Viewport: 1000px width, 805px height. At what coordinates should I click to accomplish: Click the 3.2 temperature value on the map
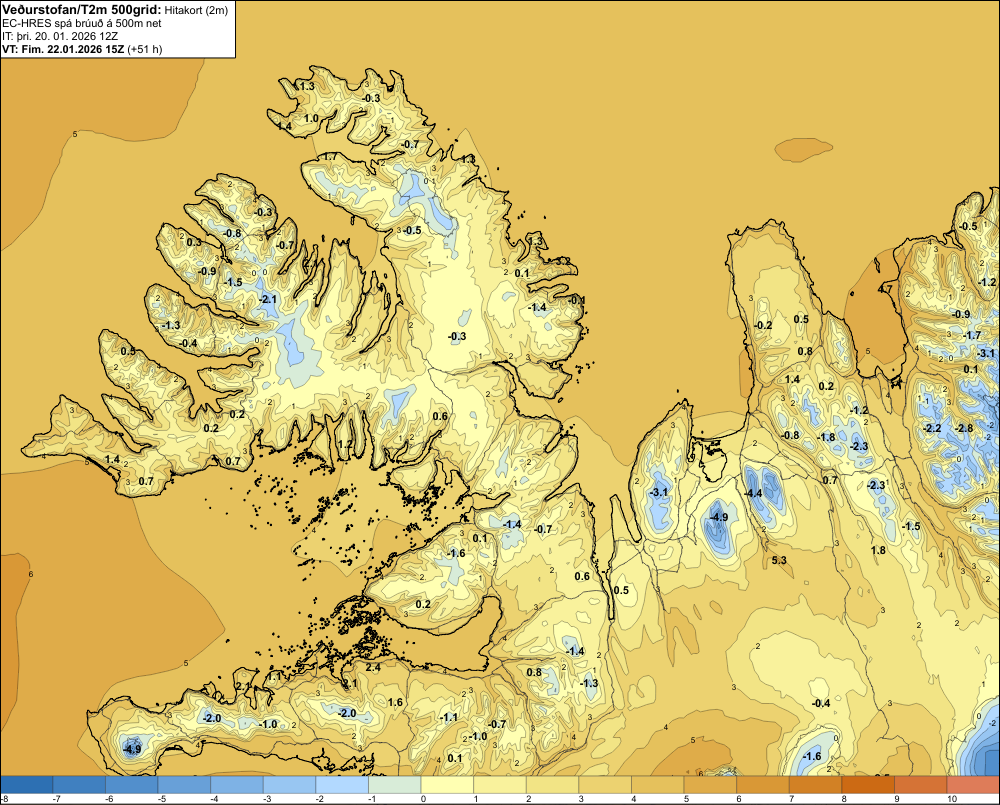(x=562, y=261)
